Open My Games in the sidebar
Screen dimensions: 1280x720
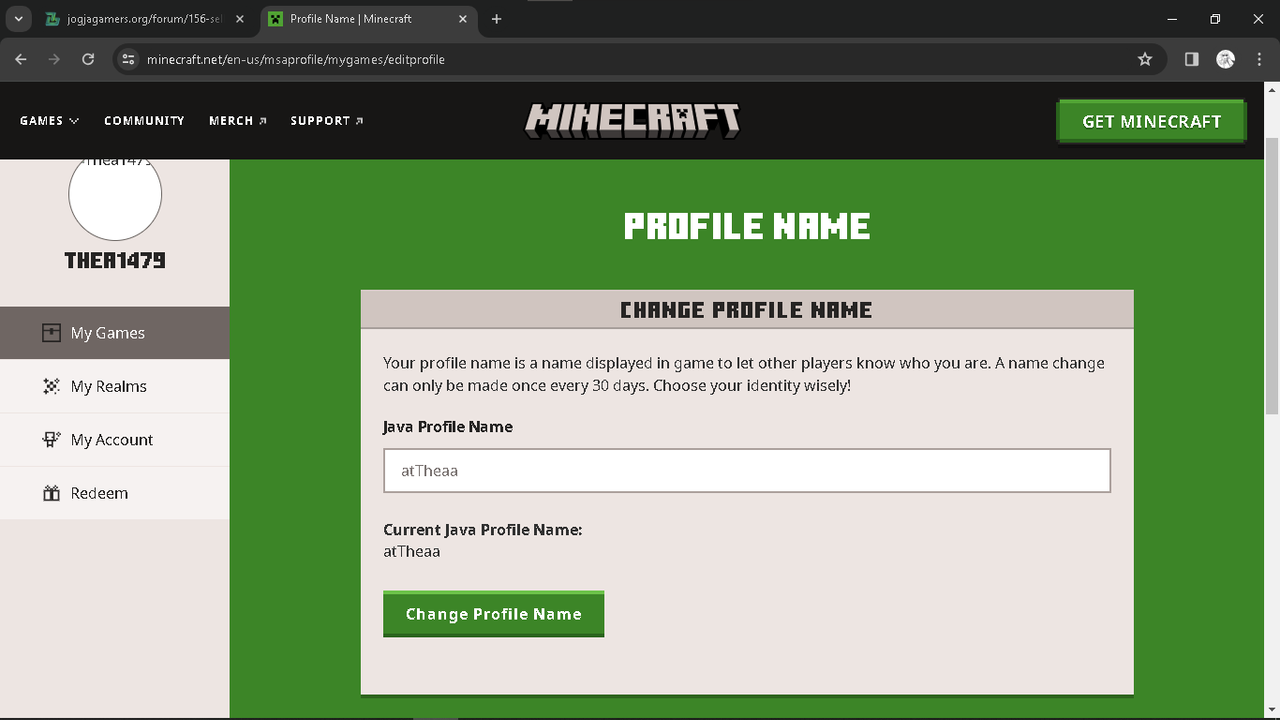(x=115, y=333)
